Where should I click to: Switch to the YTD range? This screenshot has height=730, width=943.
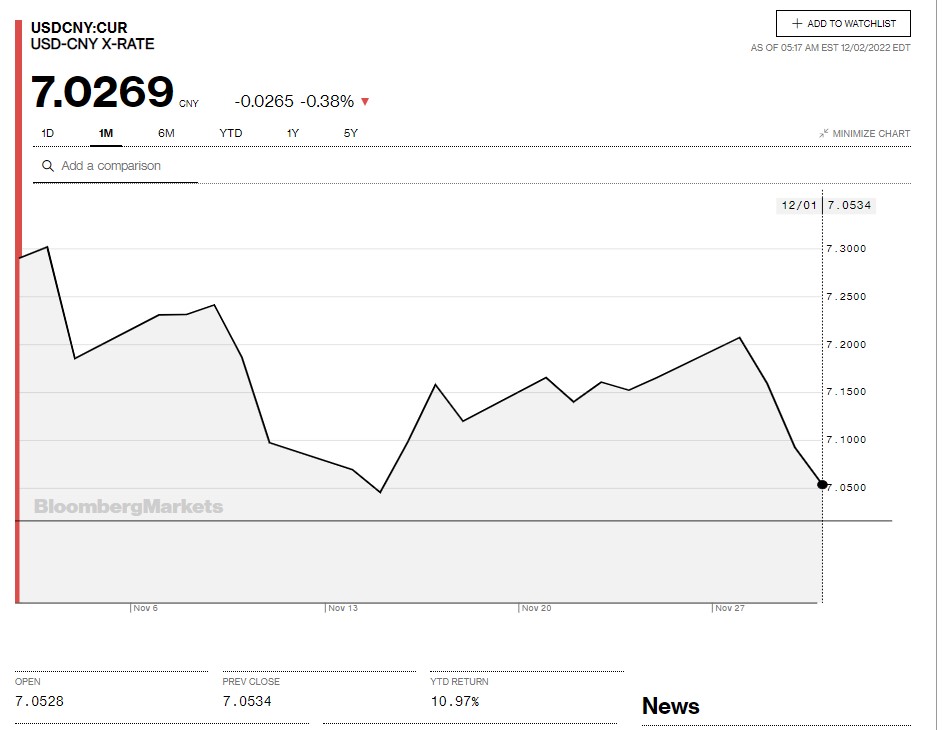click(x=230, y=133)
